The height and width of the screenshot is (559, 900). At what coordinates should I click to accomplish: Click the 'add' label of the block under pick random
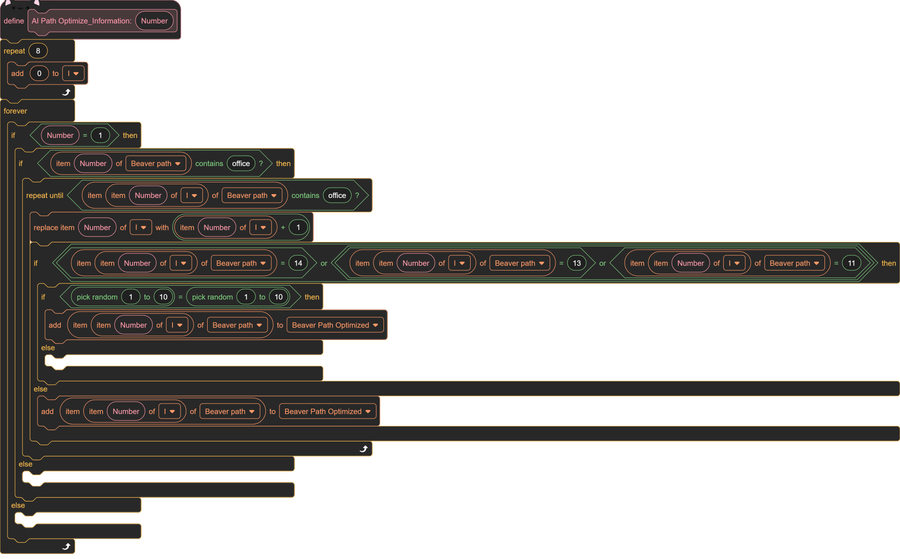(x=55, y=325)
